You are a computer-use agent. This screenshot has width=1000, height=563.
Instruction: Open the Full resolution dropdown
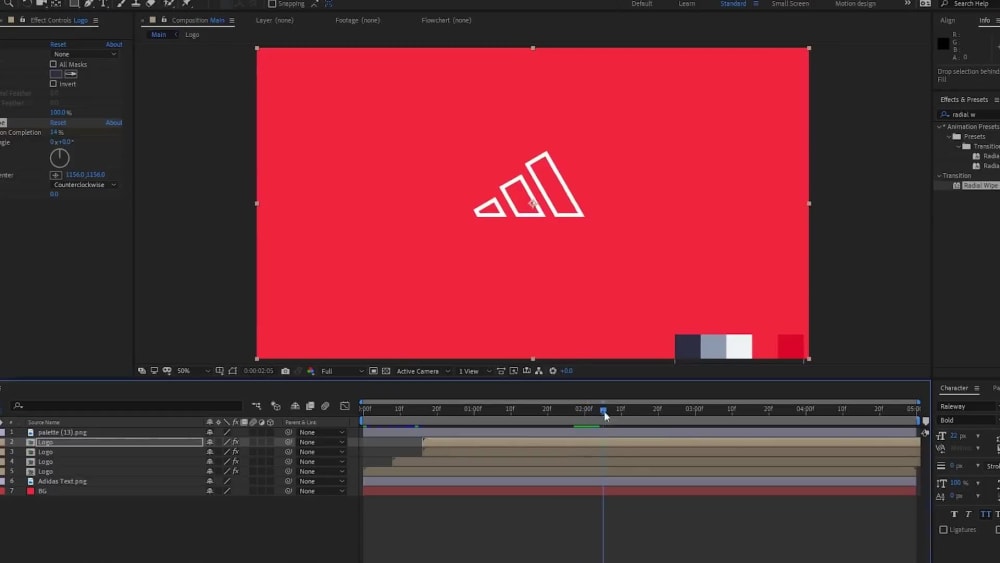pos(342,371)
